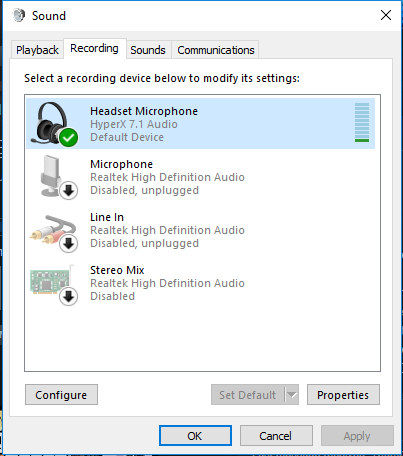The height and width of the screenshot is (456, 403).
Task: Click the Cancel button
Action: point(276,436)
